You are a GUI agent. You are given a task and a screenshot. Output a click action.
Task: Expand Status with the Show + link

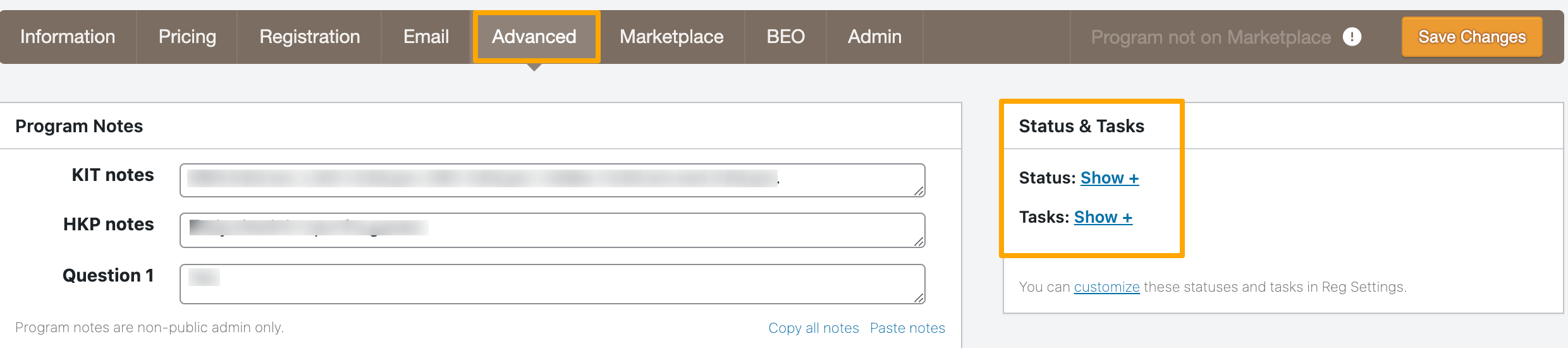(1110, 178)
